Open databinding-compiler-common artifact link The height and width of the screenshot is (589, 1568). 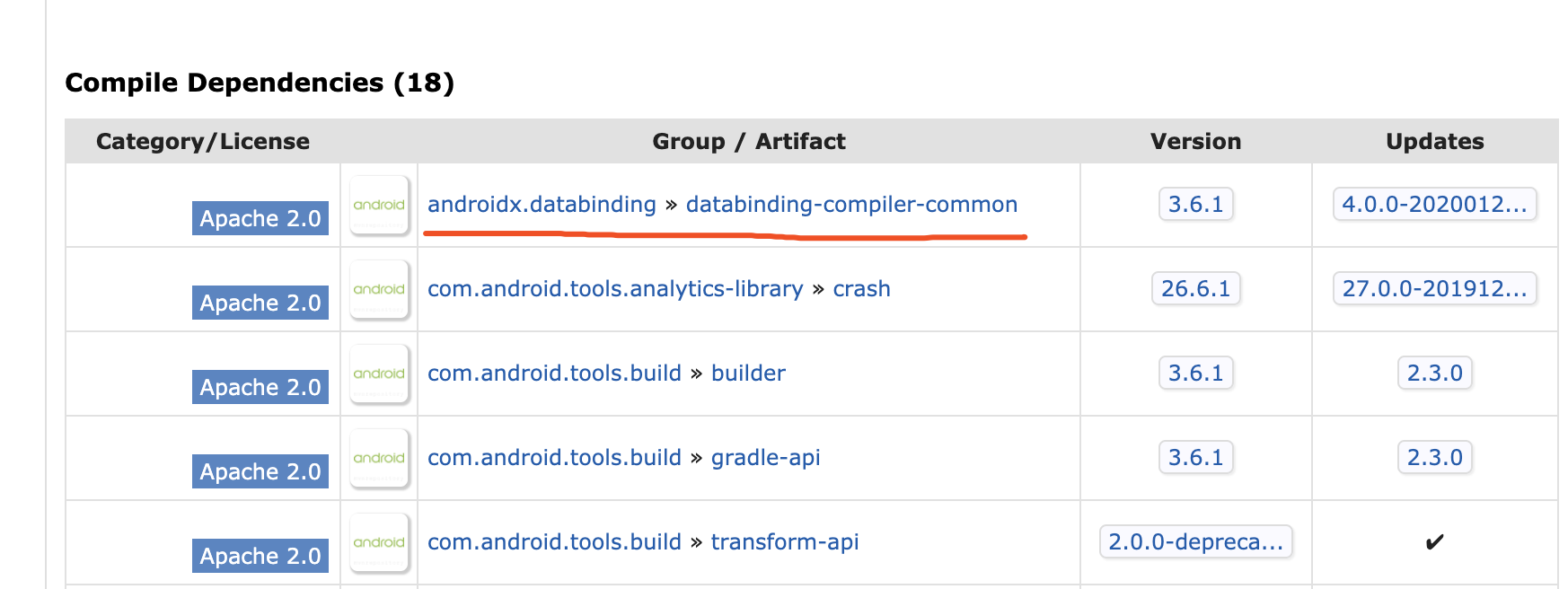(851, 205)
